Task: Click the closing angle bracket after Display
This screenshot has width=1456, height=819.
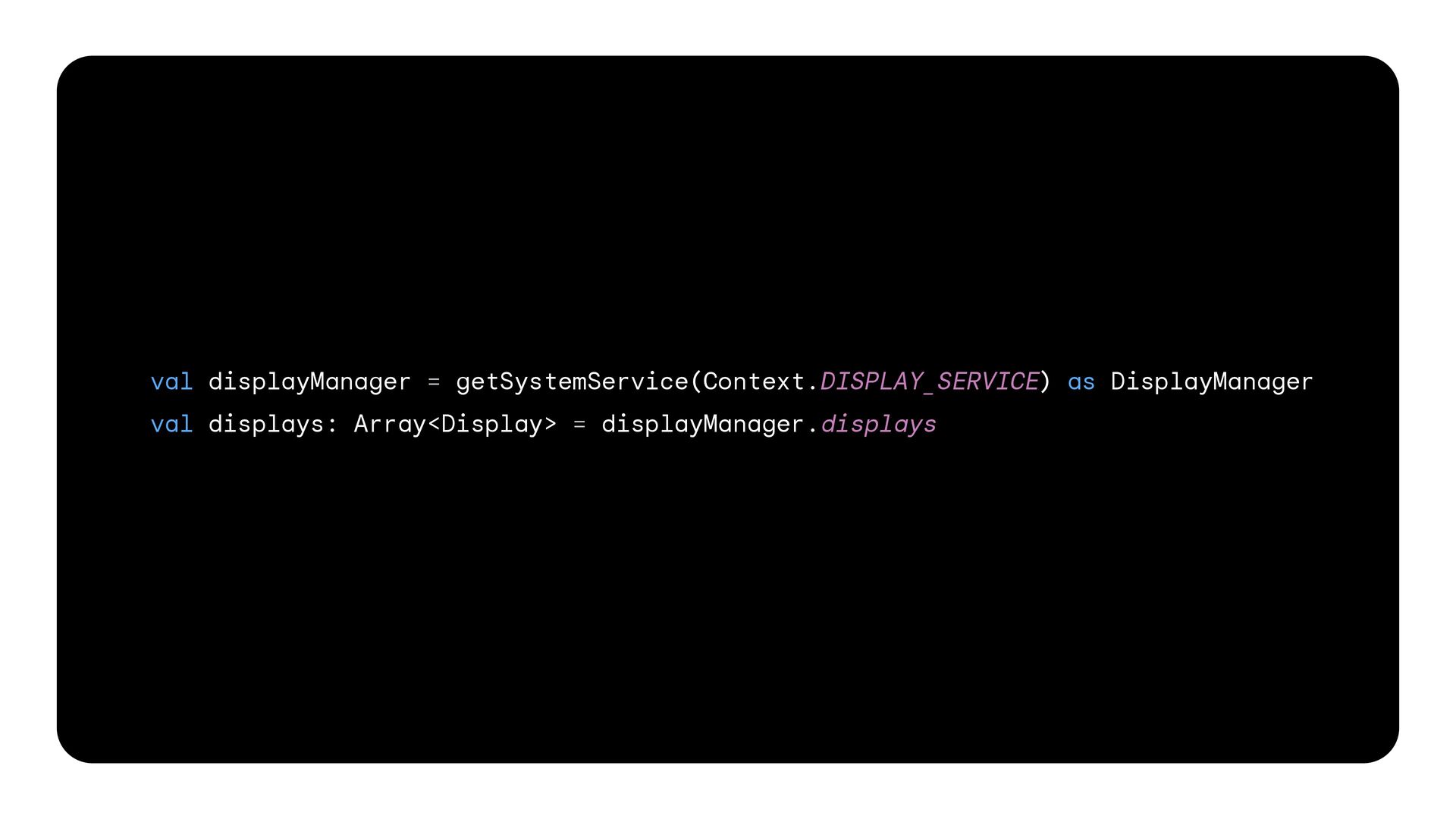Action: point(551,424)
